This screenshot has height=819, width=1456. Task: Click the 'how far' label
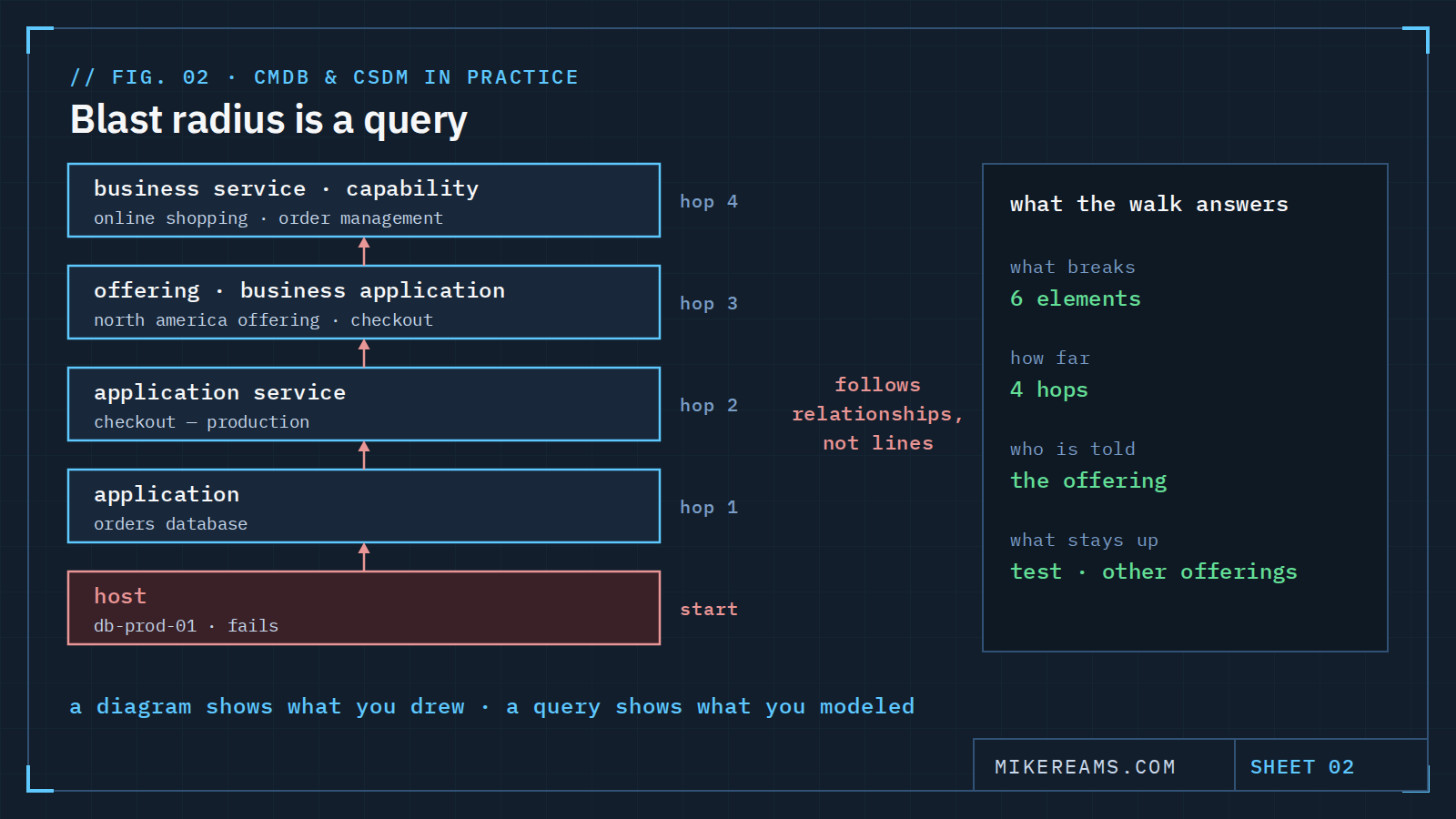(x=1049, y=358)
